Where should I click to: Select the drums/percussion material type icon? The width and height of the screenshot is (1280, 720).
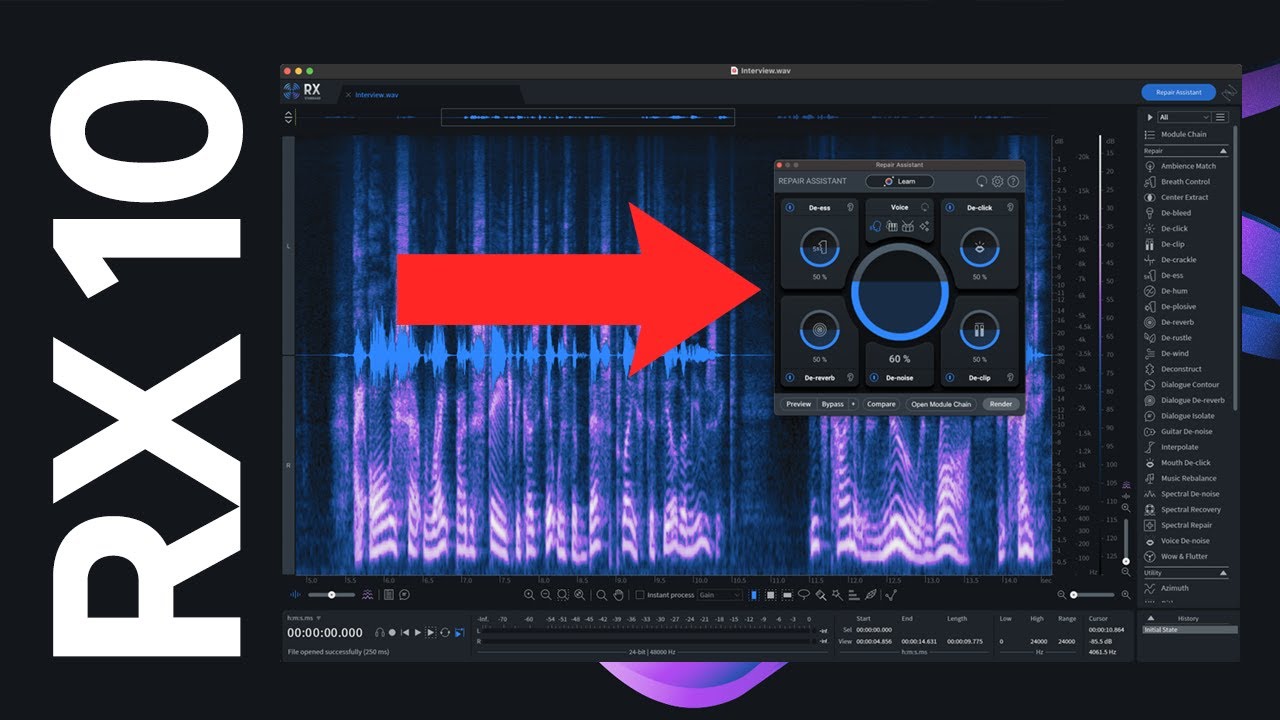coord(907,227)
